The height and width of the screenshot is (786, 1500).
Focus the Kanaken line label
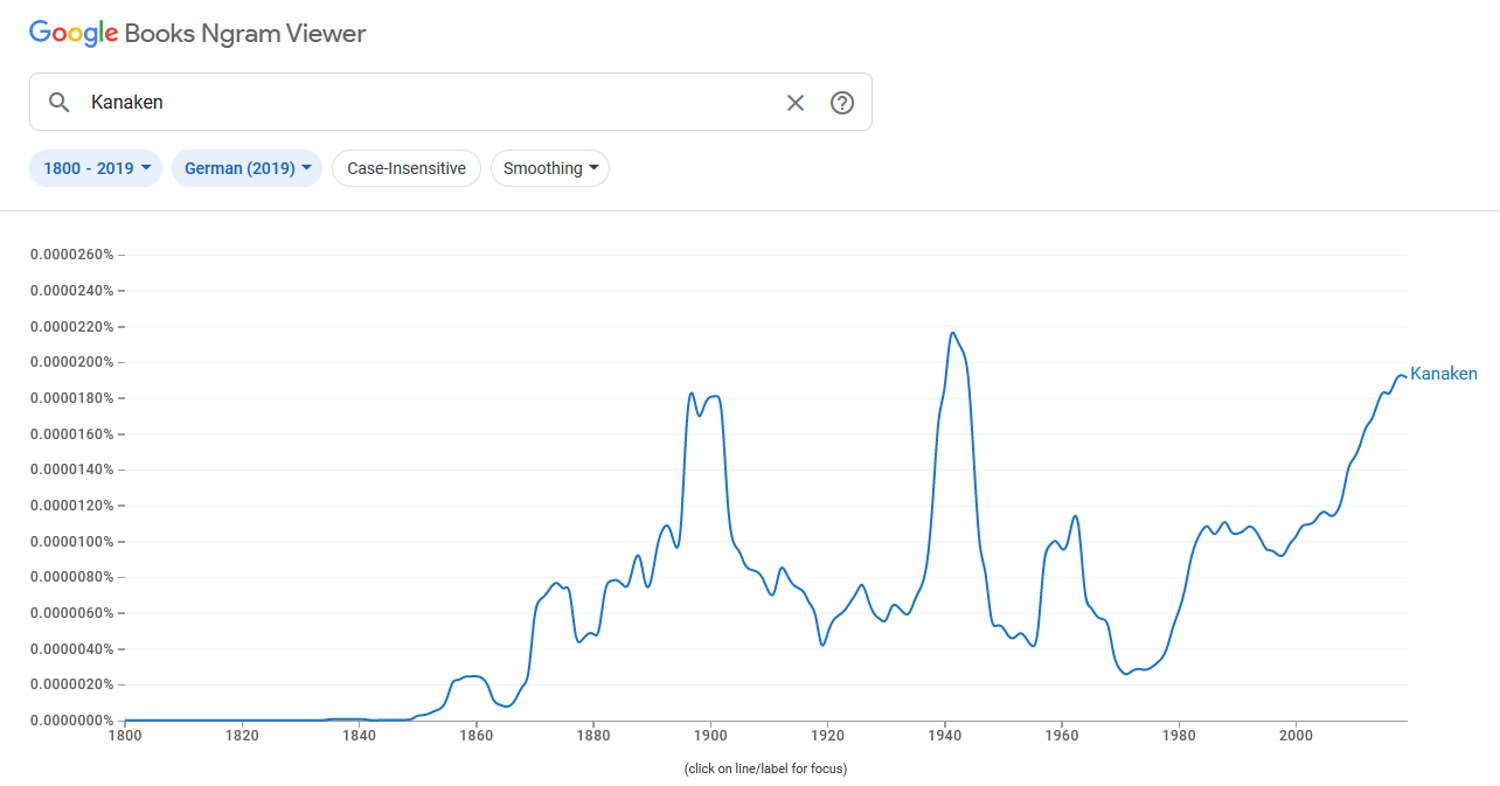(x=1443, y=374)
